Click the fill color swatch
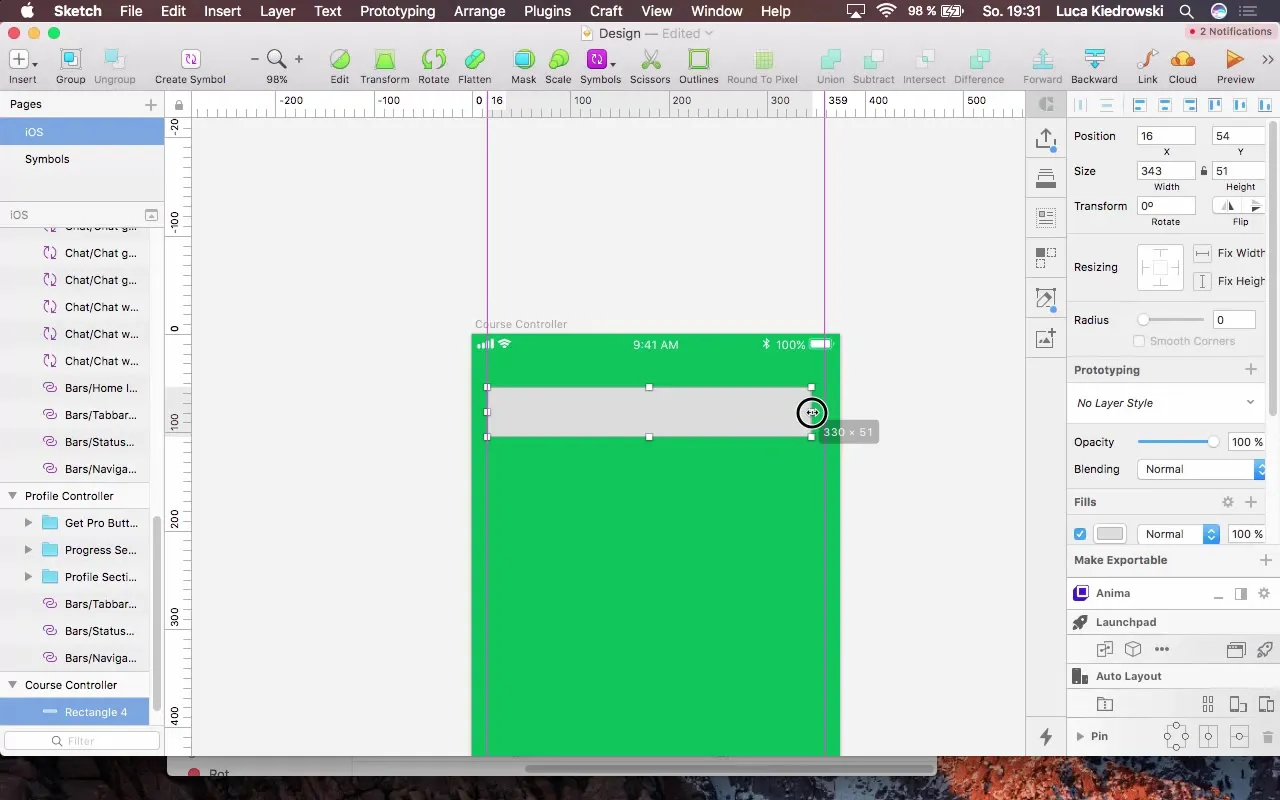The image size is (1280, 800). coord(1110,534)
